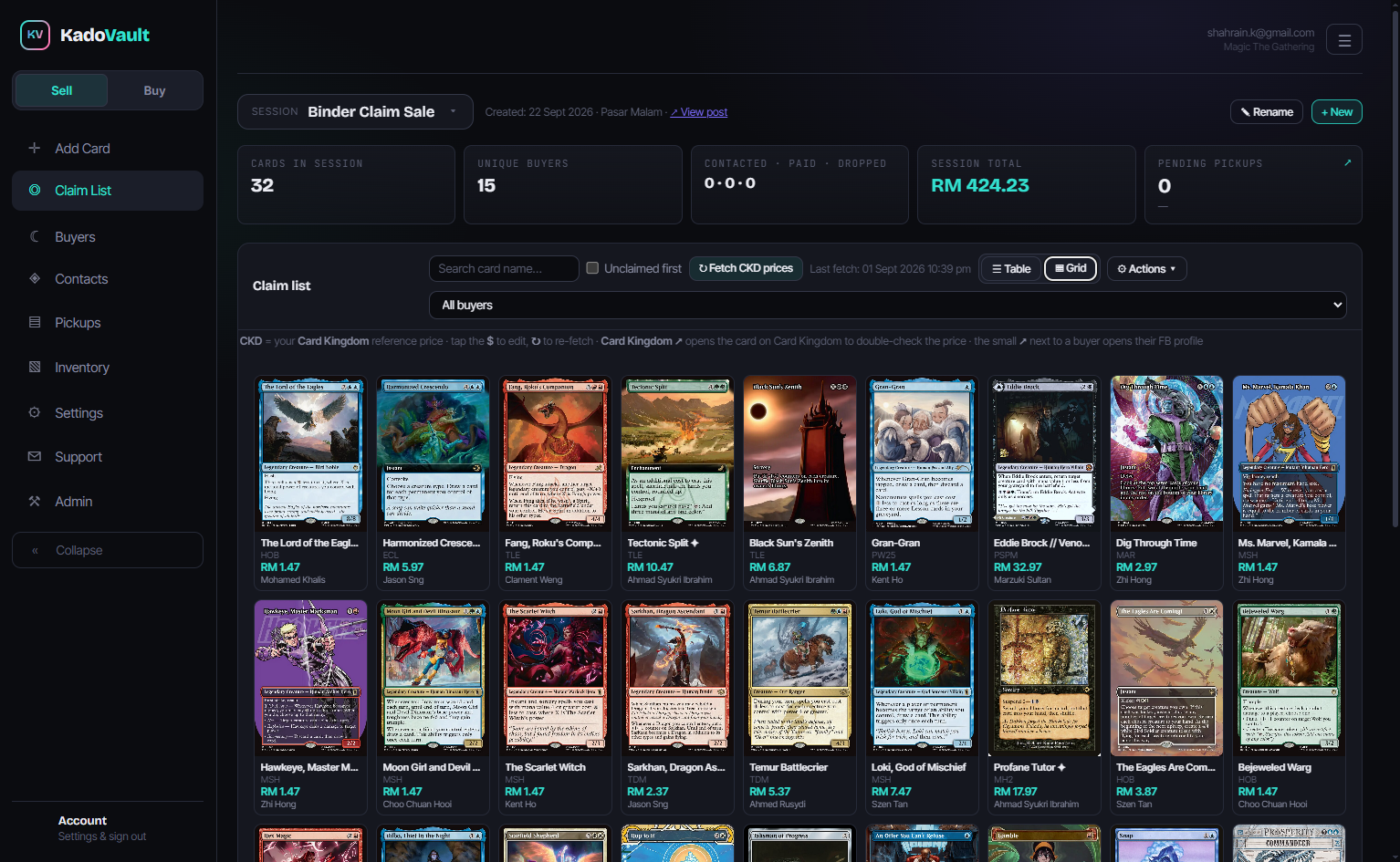Switch to Grid view

coord(1071,268)
